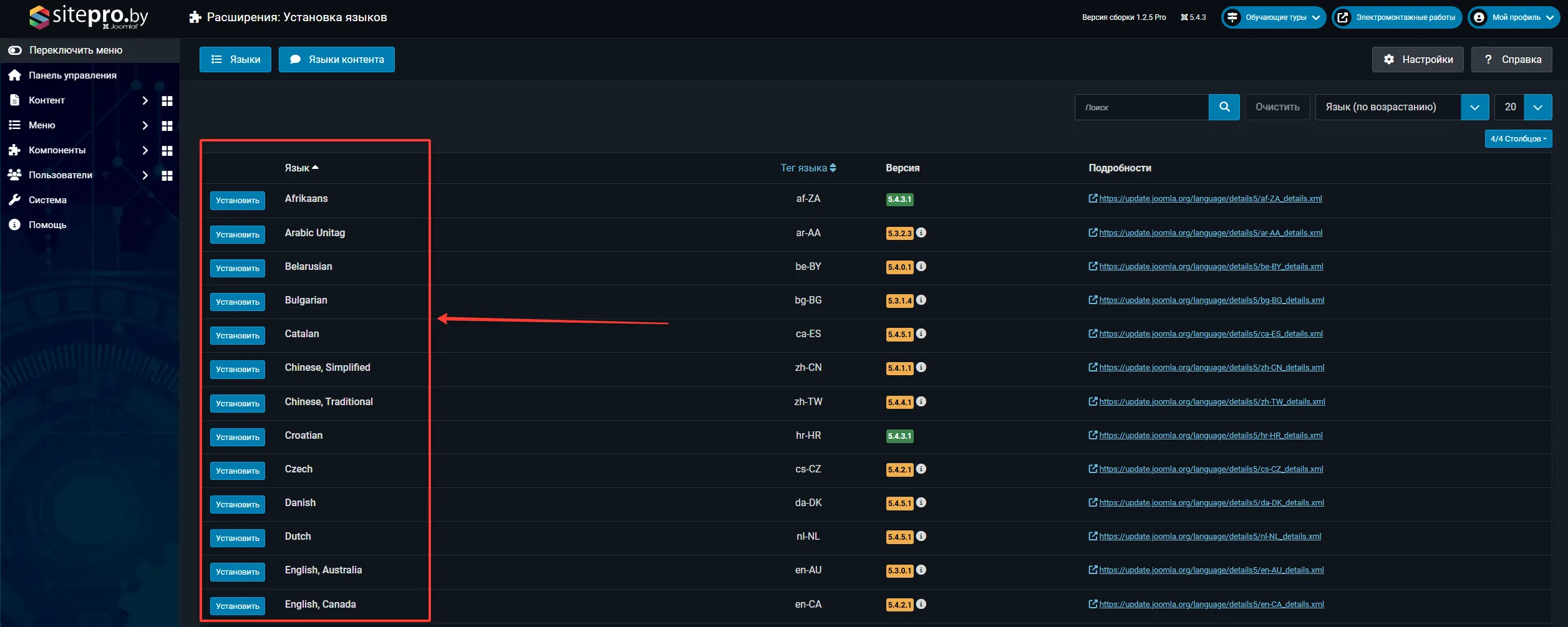Install the Belarusian language

(x=237, y=269)
